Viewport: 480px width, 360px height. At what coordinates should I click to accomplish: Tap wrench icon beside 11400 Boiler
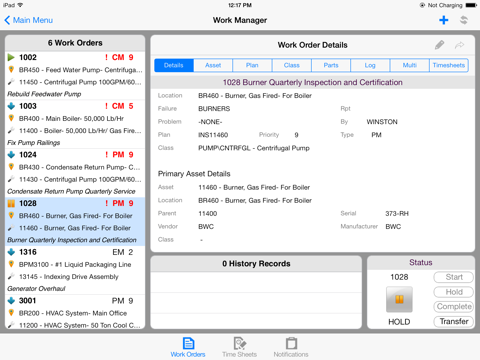click(11, 130)
